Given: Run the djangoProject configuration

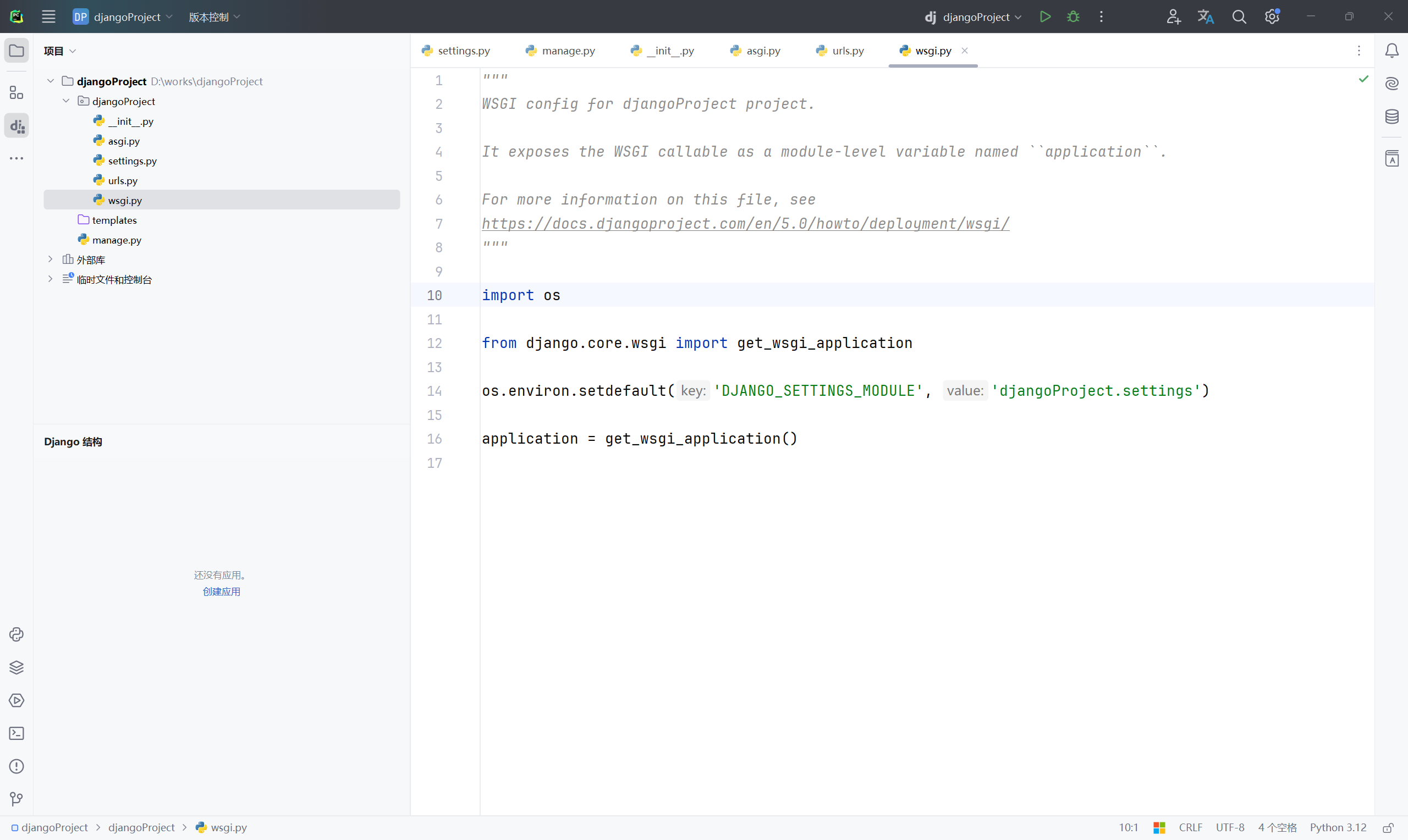Looking at the screenshot, I should point(1045,16).
